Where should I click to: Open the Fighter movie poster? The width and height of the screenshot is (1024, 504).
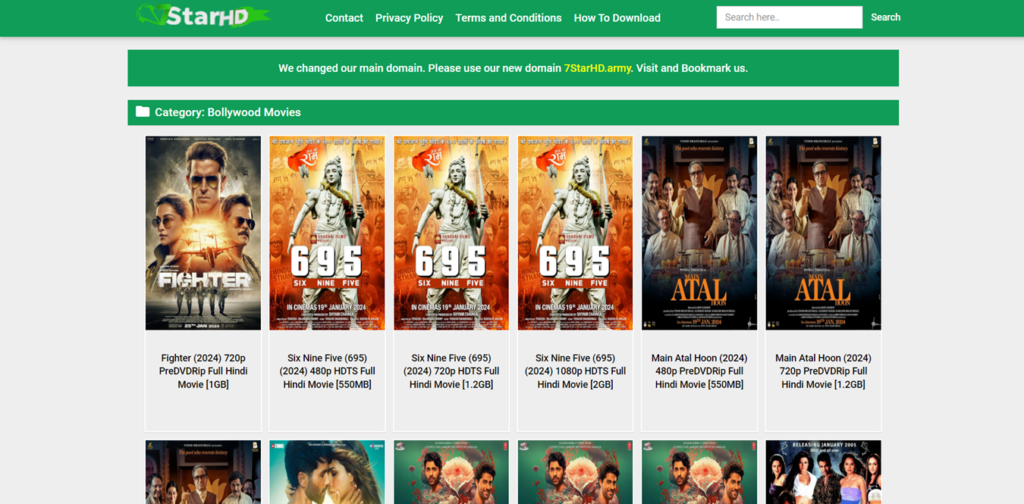click(203, 233)
